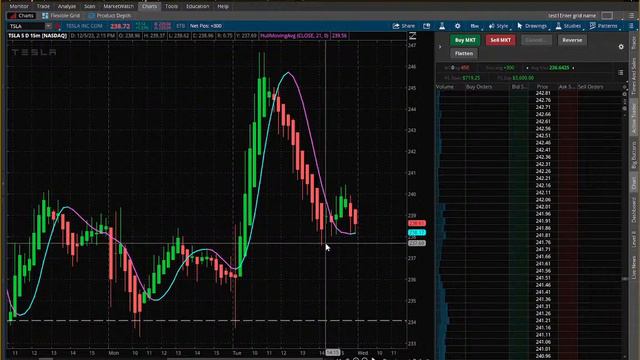The width and height of the screenshot is (640, 360).
Task: Click the Net Pos +300 indicator
Action: click(x=206, y=26)
